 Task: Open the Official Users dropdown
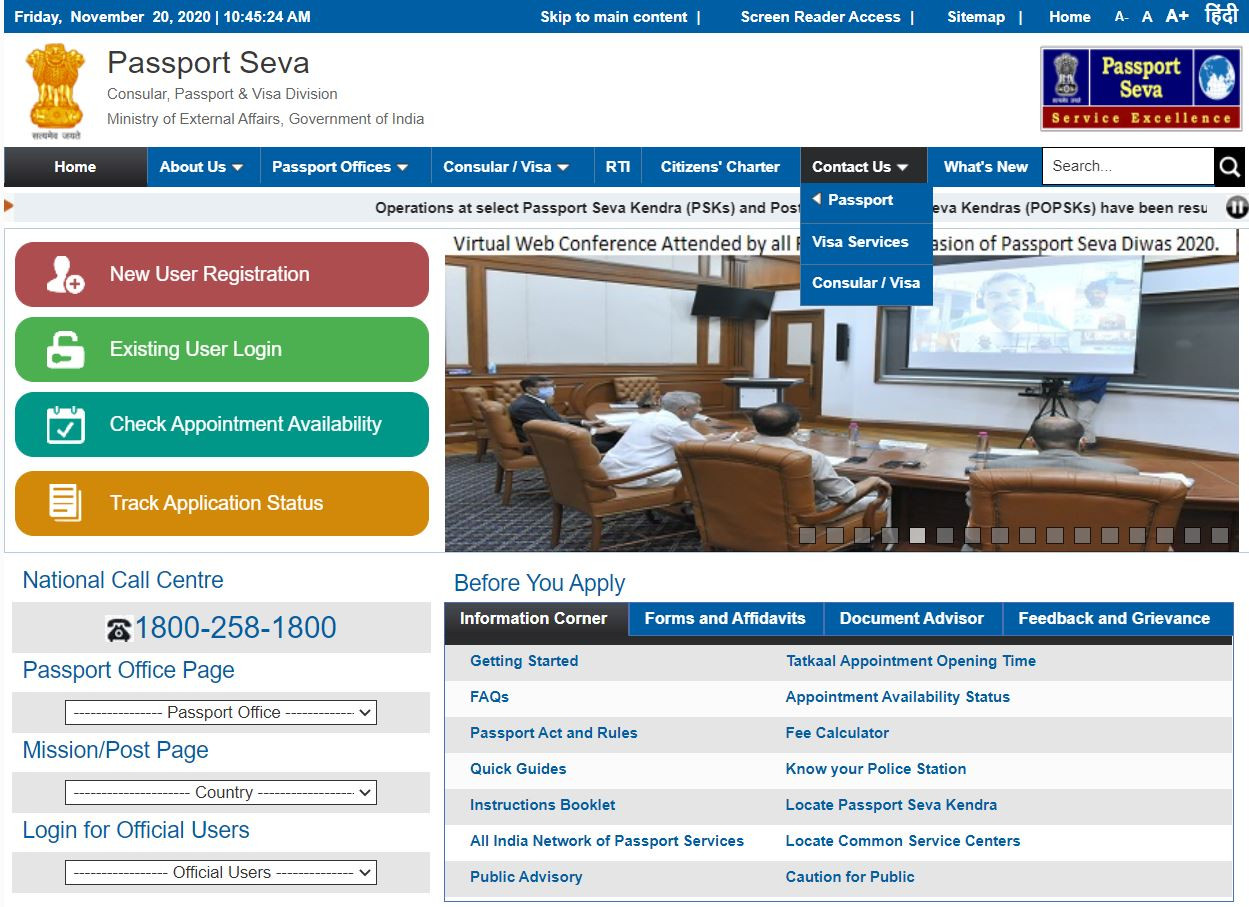point(221,873)
